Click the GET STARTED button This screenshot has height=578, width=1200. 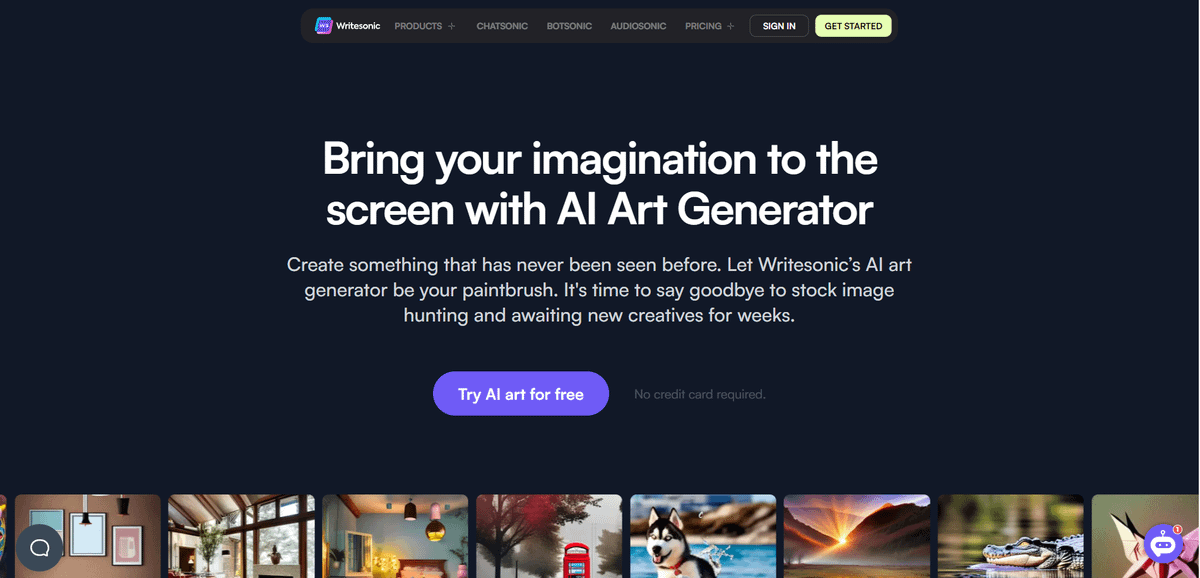point(853,26)
